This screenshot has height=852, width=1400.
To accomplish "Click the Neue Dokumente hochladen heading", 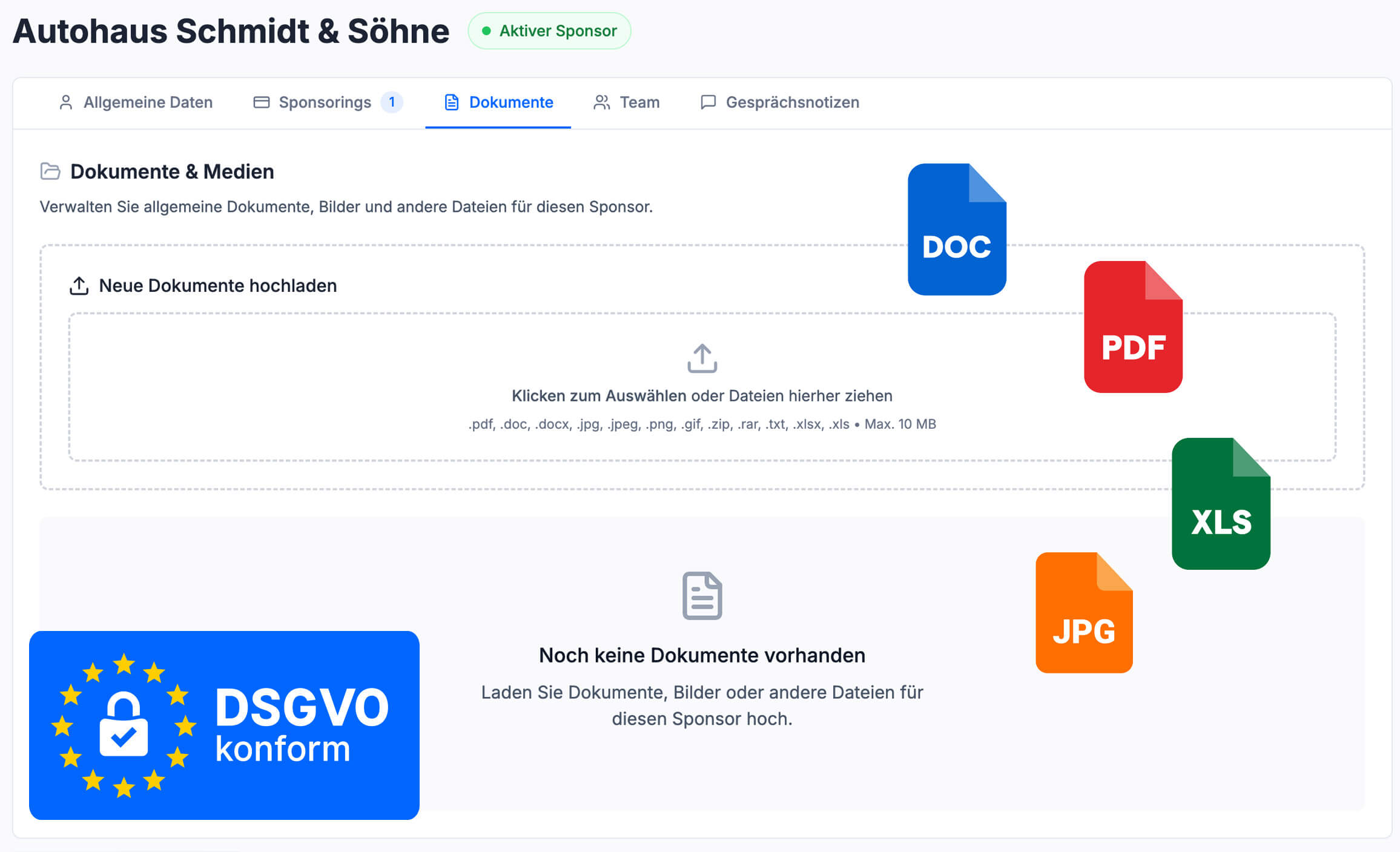I will point(217,286).
